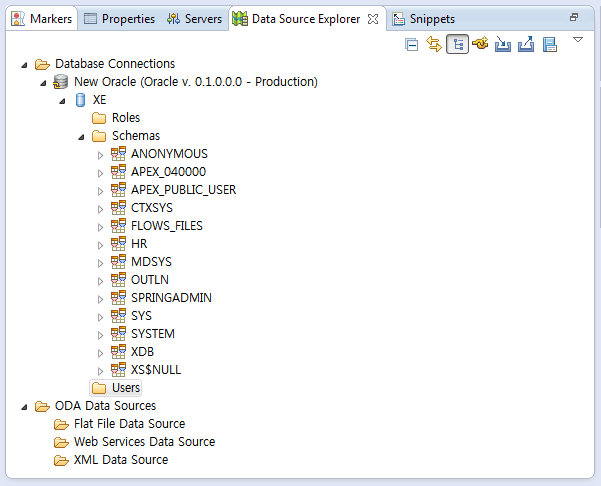Click the SPRINGADMIN schema icon
601x486 pixels.
pos(118,298)
